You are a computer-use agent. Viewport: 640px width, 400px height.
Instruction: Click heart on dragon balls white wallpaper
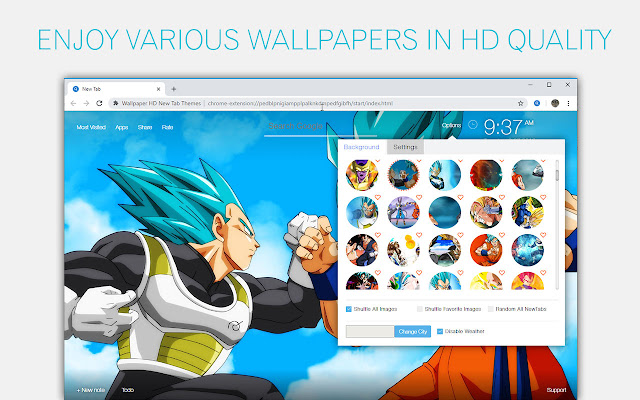(419, 235)
